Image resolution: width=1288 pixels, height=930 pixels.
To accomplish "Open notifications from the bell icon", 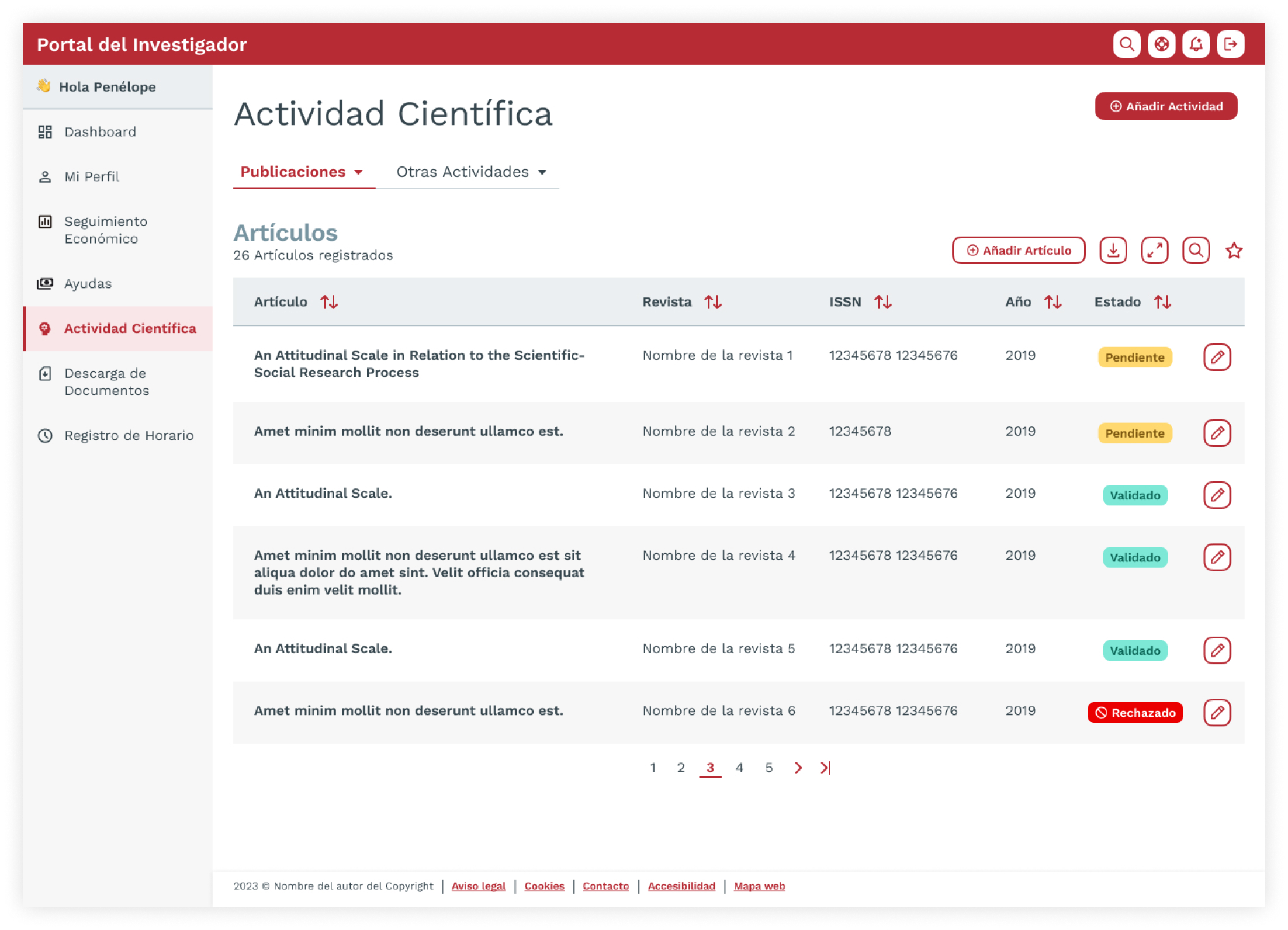I will pos(1196,44).
